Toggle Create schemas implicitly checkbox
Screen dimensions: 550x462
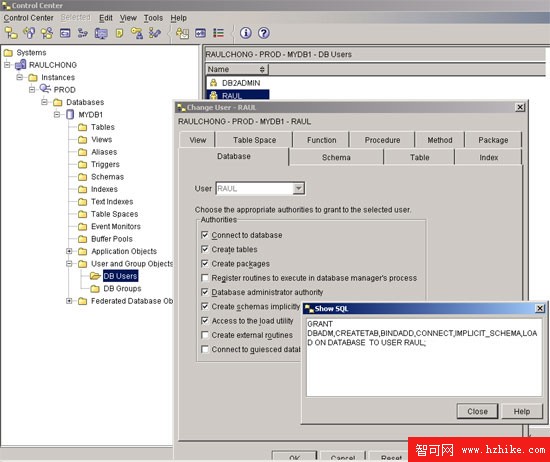pos(205,306)
